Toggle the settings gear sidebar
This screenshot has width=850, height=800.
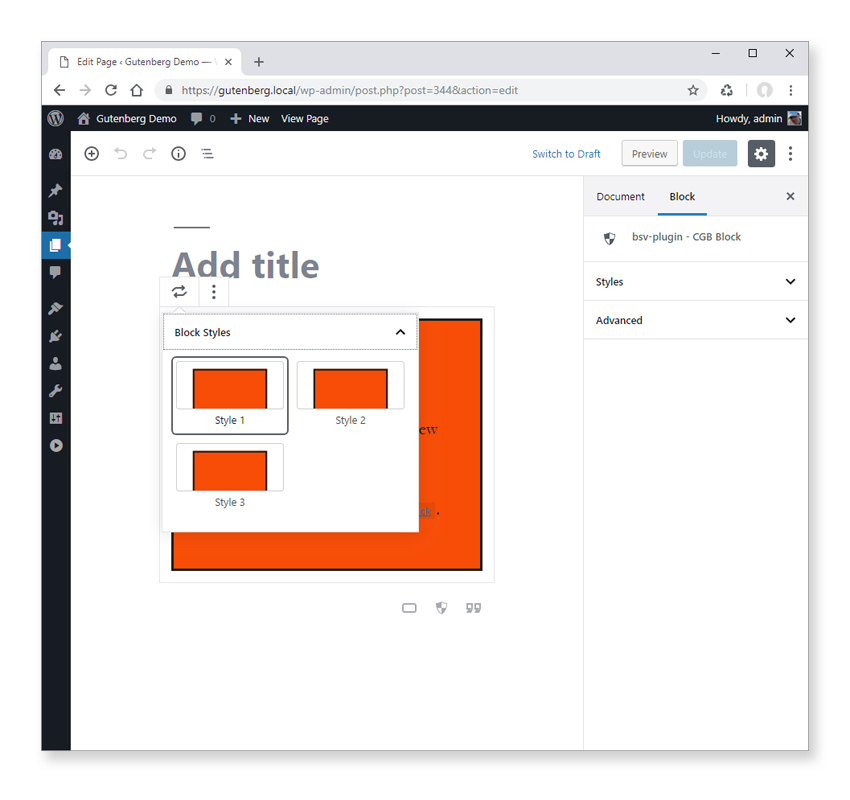(x=761, y=154)
